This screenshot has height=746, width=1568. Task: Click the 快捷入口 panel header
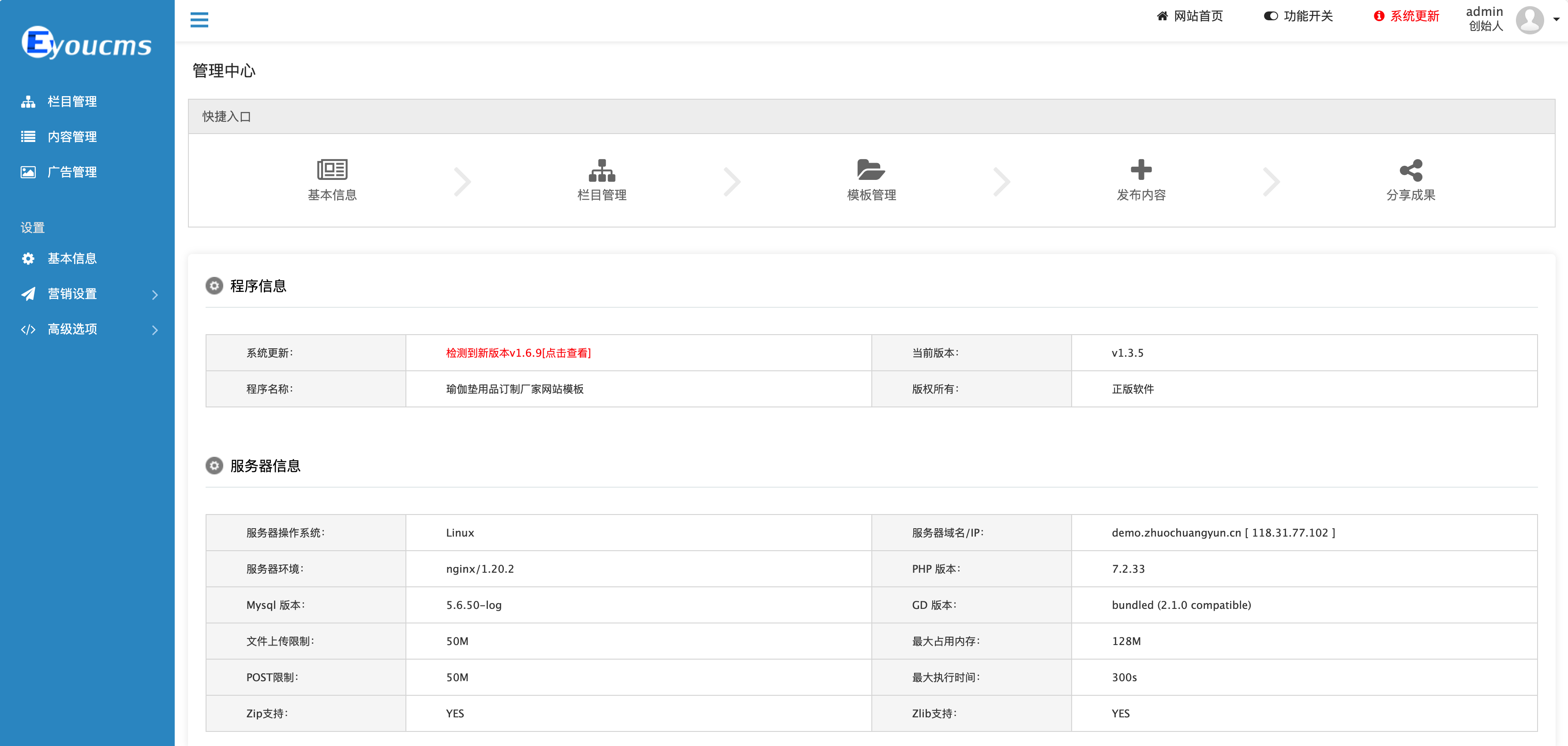click(x=871, y=117)
